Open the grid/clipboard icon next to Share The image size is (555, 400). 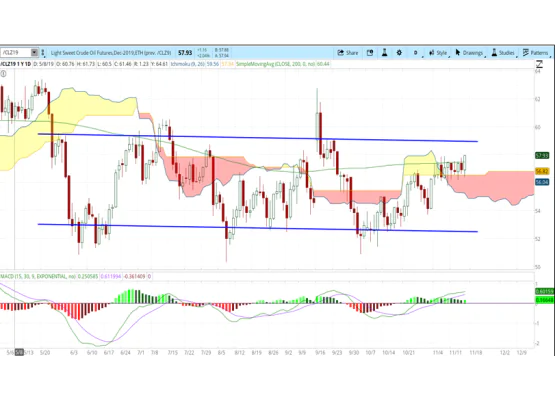click(370, 53)
